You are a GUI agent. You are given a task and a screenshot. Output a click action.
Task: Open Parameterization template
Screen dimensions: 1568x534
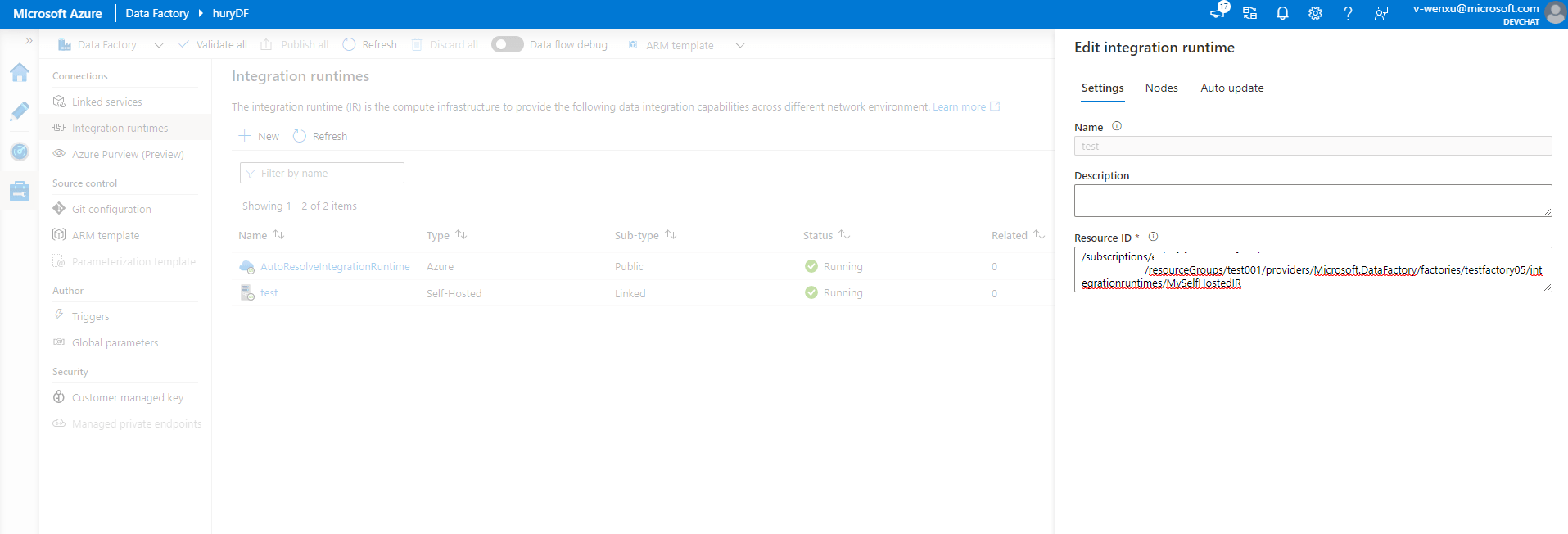click(133, 261)
